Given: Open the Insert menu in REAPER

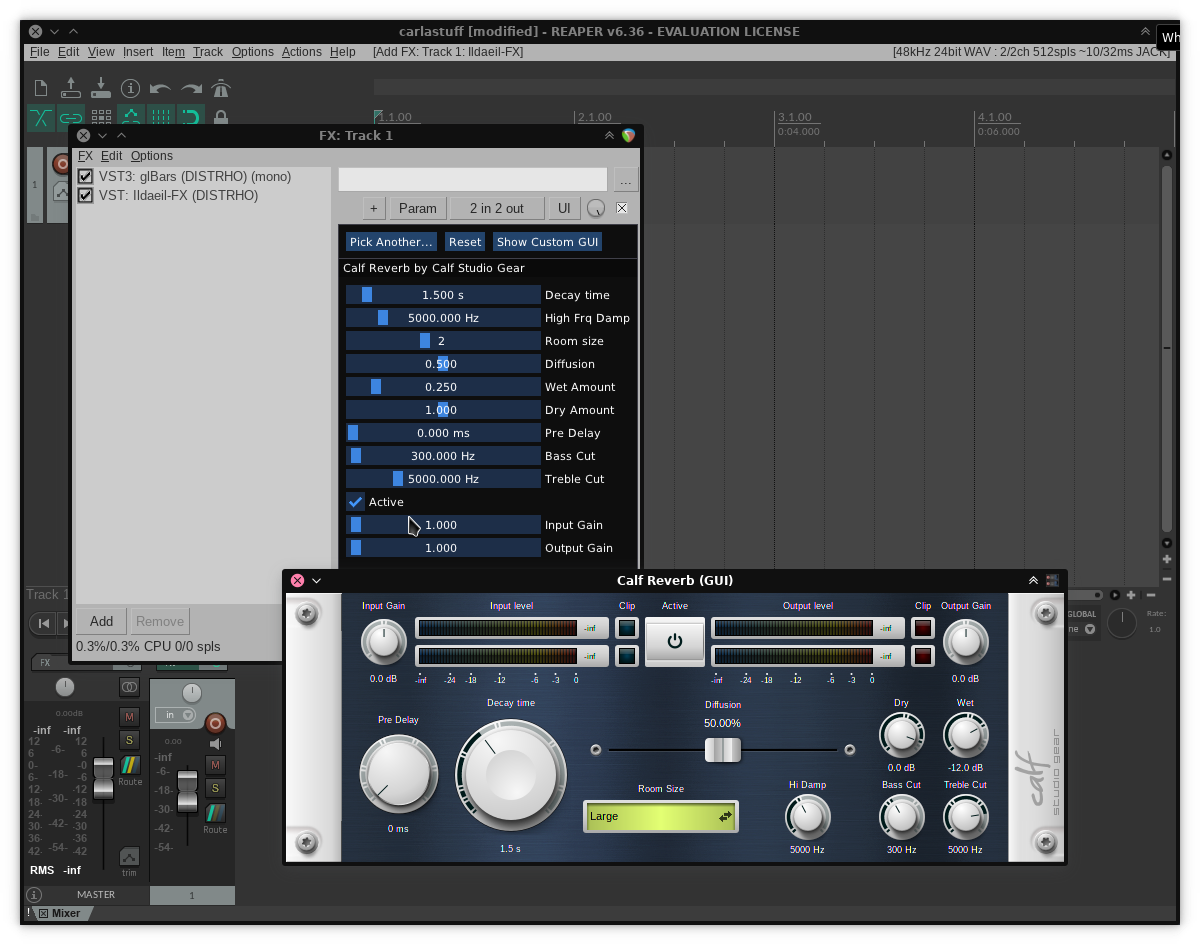Looking at the screenshot, I should coord(138,52).
